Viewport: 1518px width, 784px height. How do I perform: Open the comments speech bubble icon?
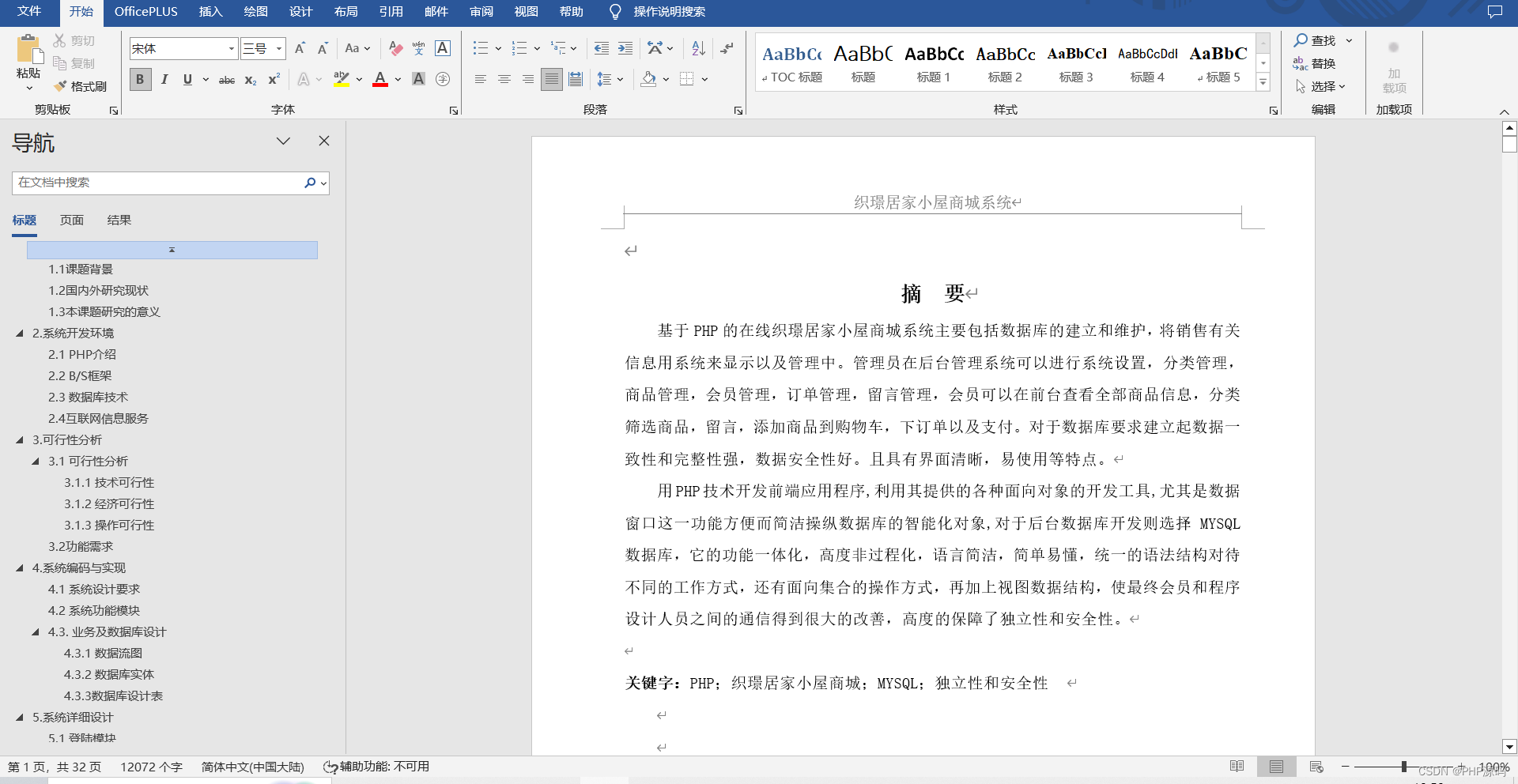[x=1495, y=12]
